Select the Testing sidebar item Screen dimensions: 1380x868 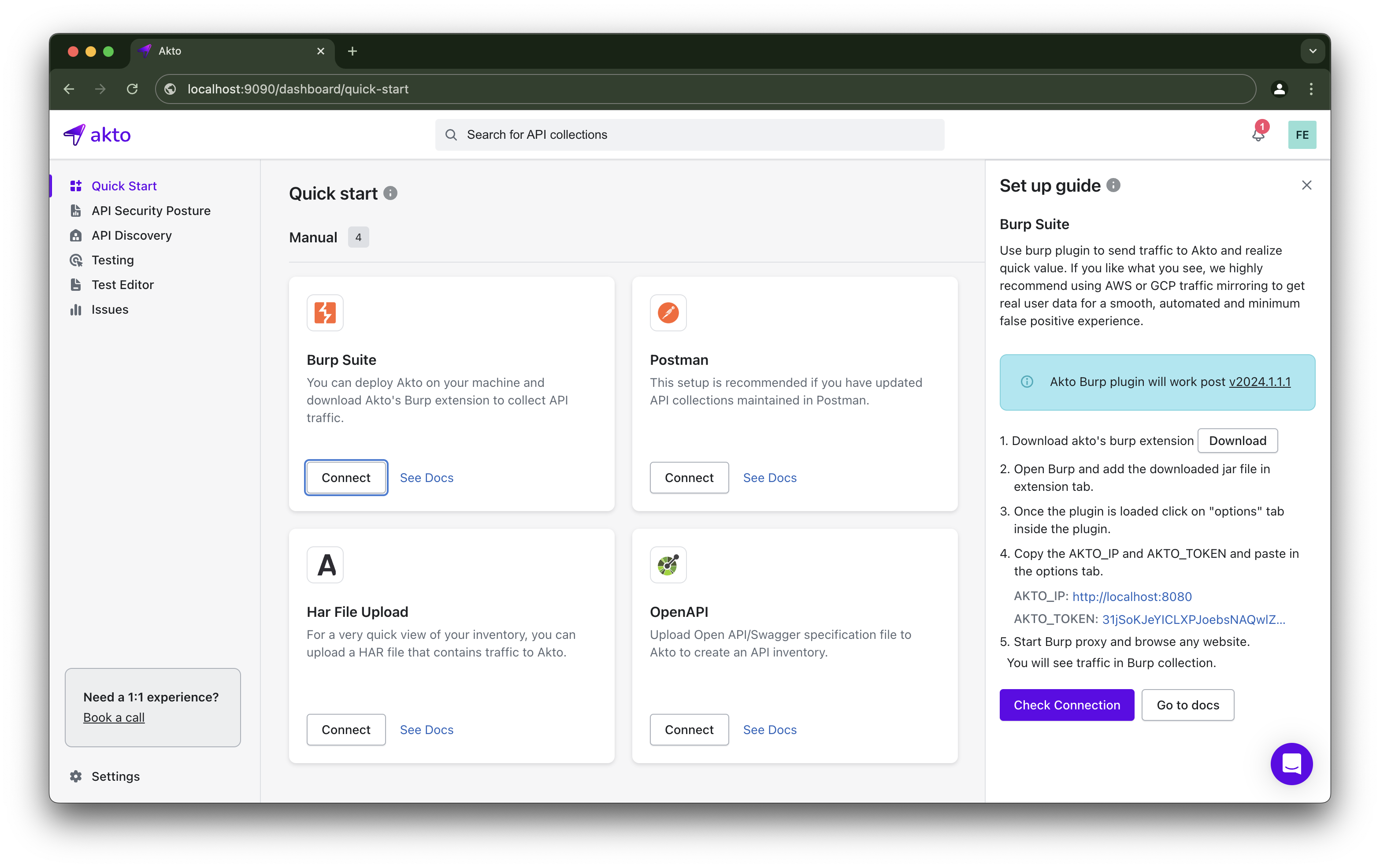point(112,260)
